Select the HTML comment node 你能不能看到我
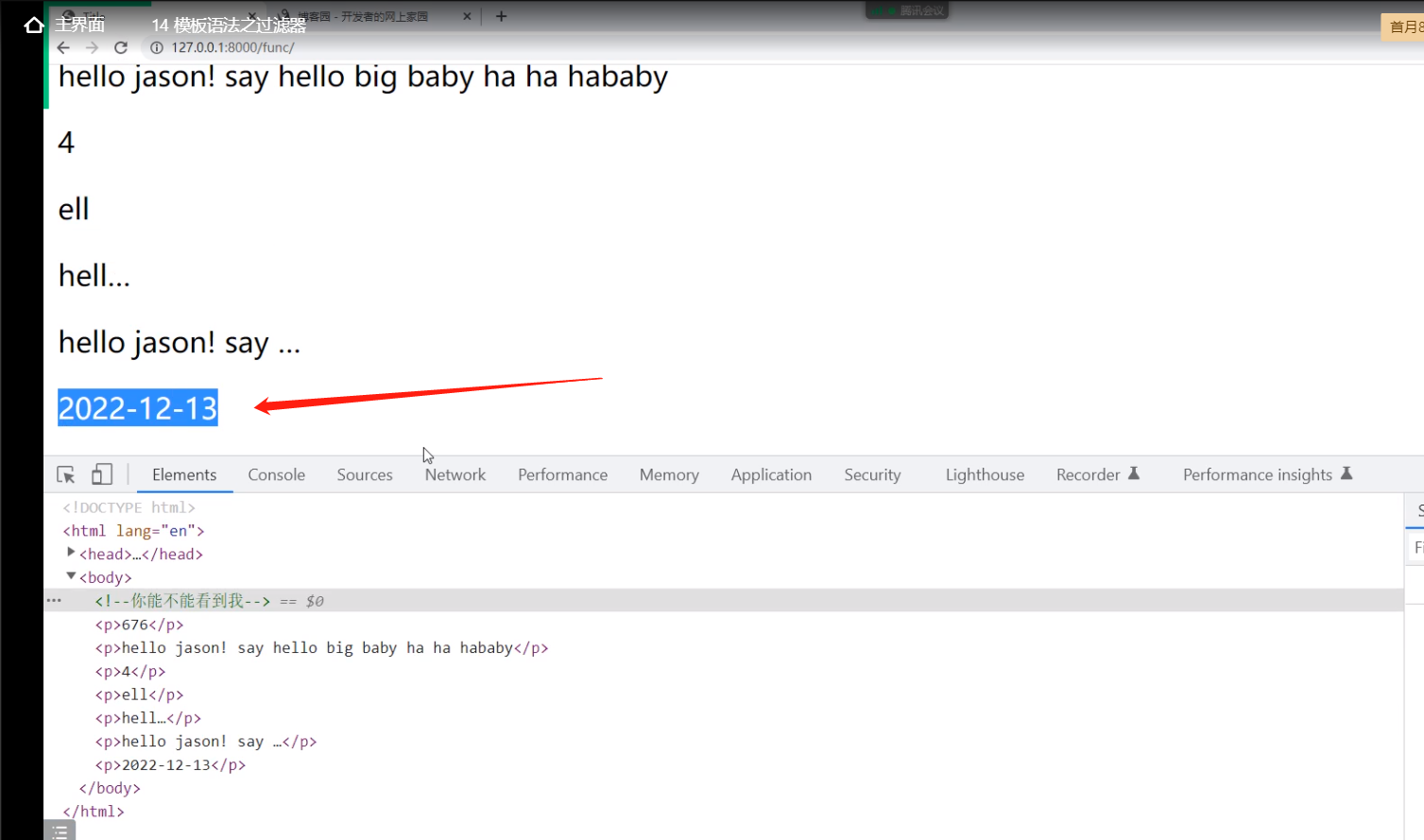Screen dimensions: 1424x840 [x=182, y=601]
